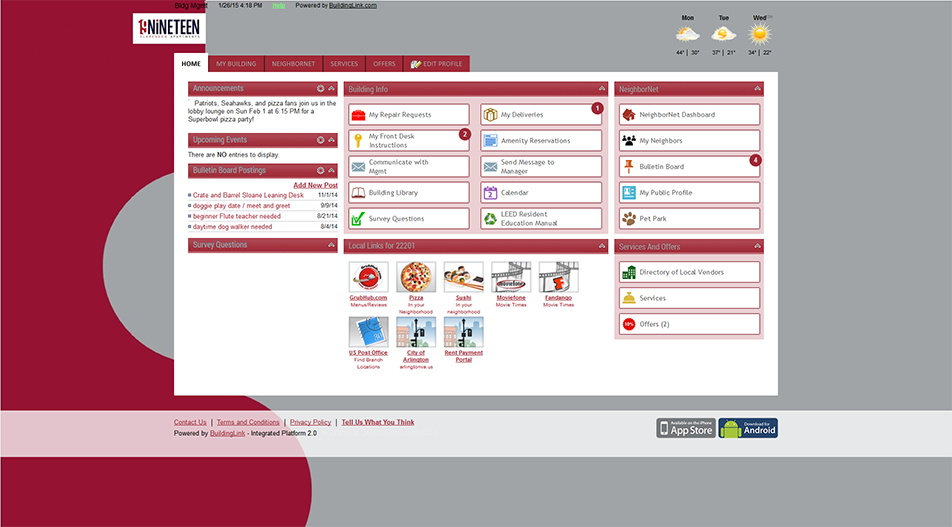This screenshot has height=527, width=952.
Task: Open My Public Profile card icon
Action: [629, 193]
